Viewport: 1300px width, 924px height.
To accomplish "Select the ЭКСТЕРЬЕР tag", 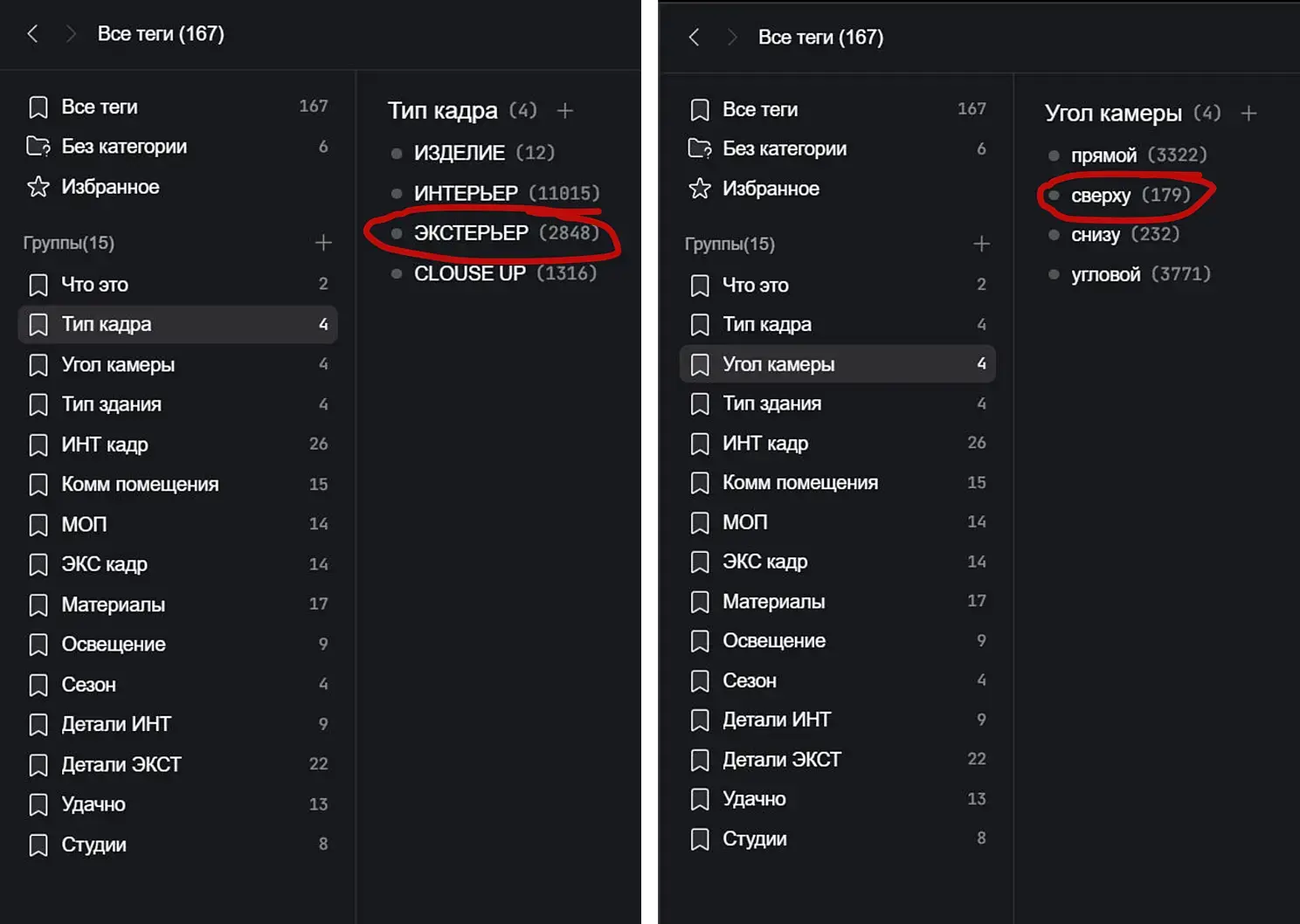I will pyautogui.click(x=471, y=233).
